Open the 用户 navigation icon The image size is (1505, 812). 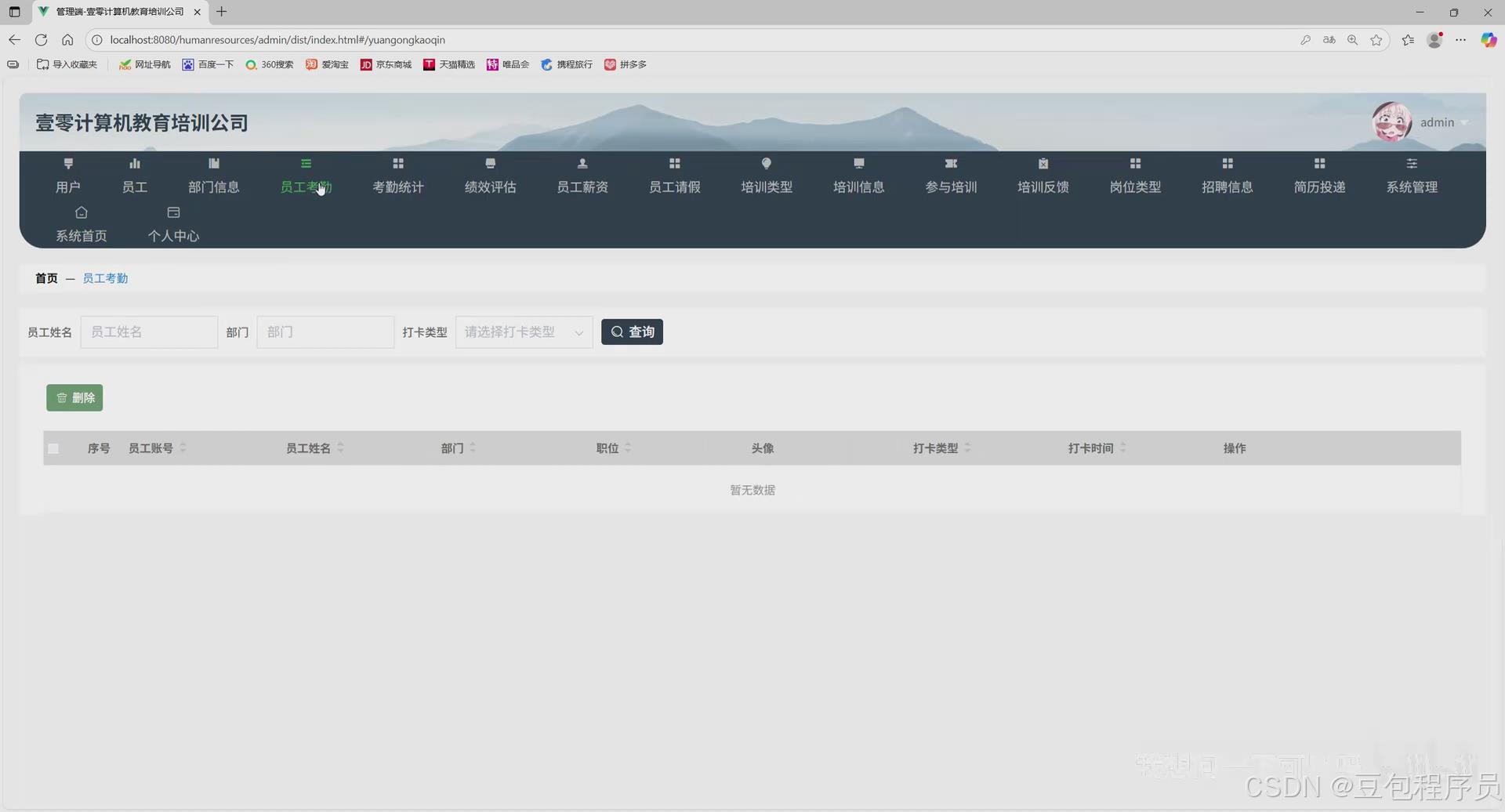coord(68,164)
